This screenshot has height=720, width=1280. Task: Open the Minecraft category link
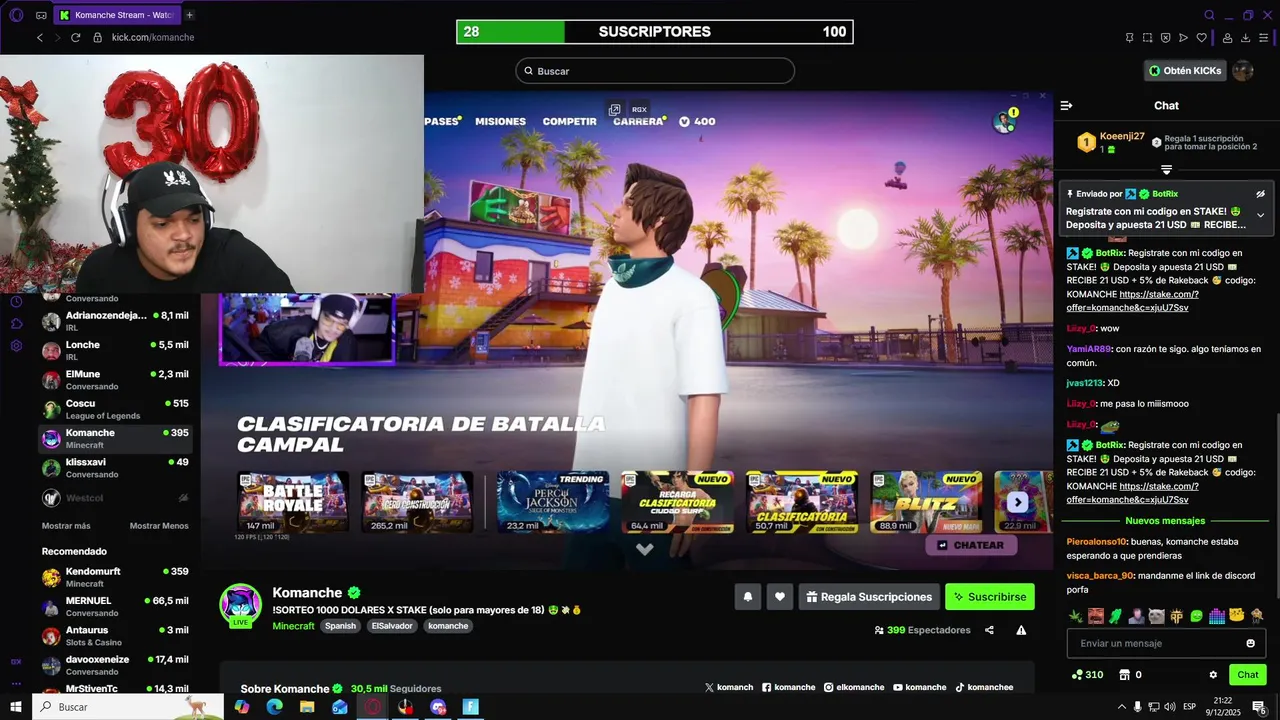tap(294, 626)
